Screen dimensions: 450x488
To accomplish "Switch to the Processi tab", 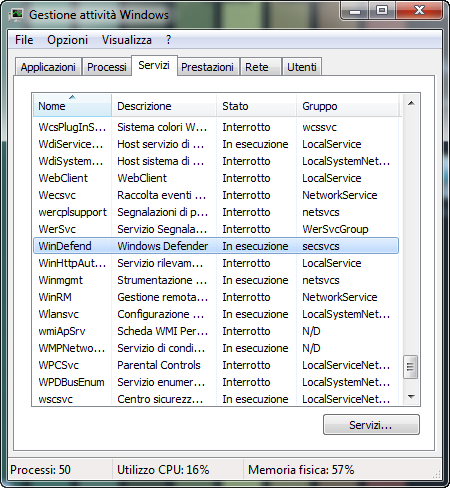I will [107, 67].
